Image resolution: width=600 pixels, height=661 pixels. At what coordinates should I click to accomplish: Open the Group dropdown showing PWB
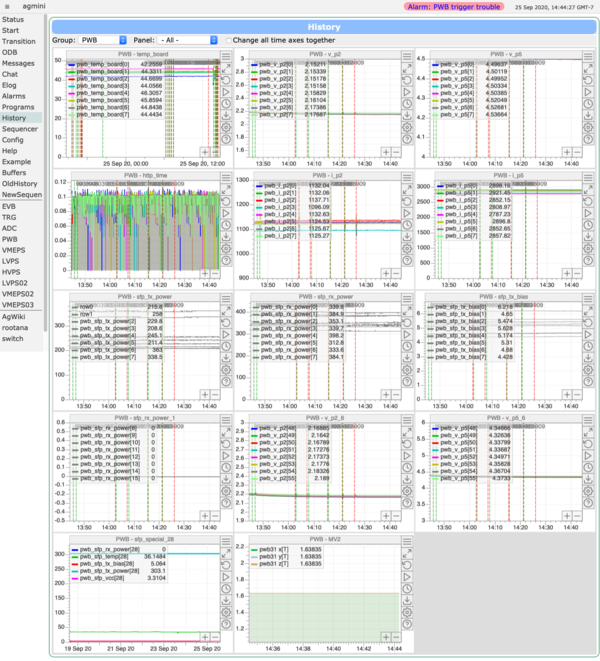(103, 40)
